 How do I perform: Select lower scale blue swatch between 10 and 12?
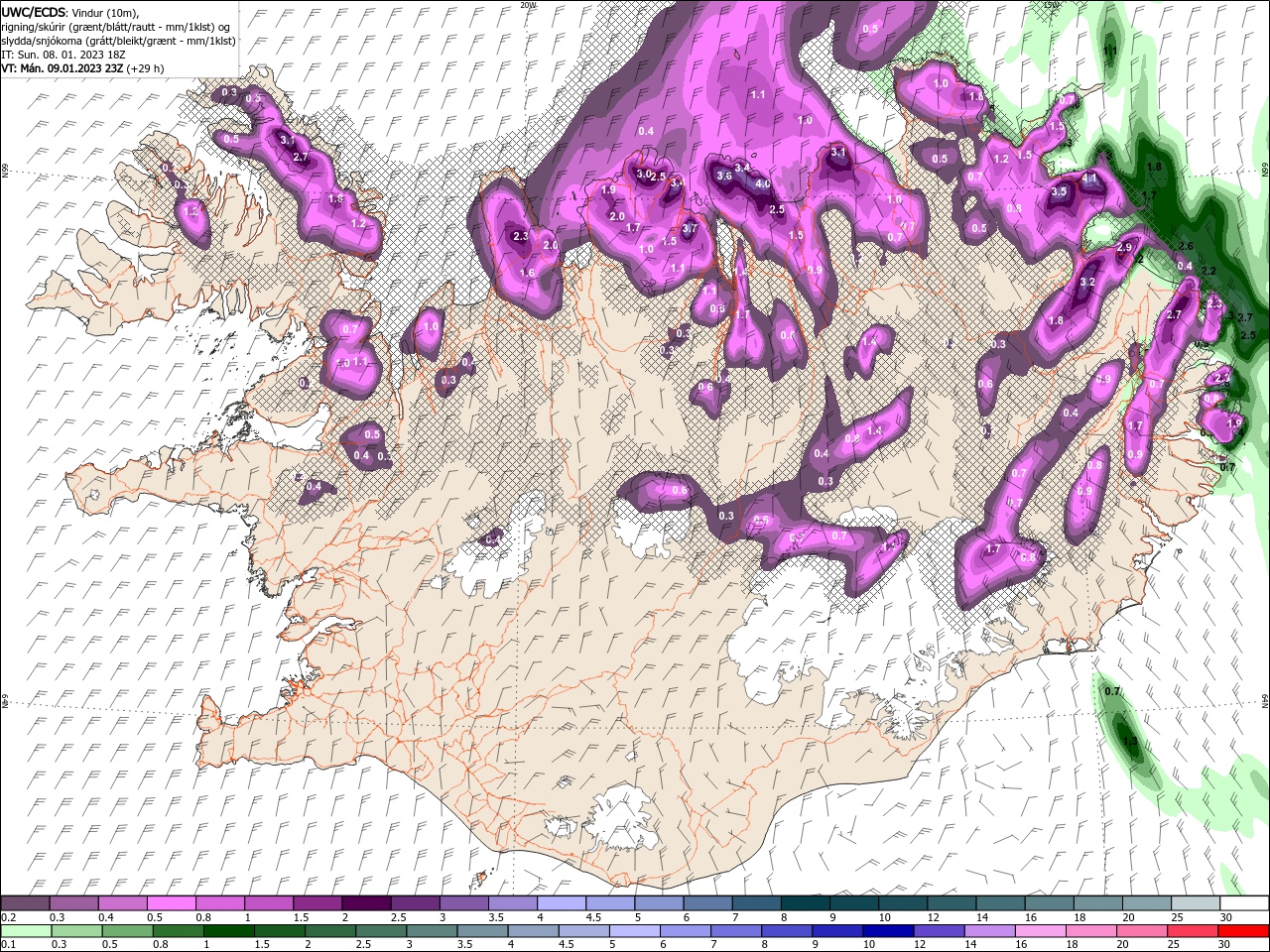[x=887, y=931]
